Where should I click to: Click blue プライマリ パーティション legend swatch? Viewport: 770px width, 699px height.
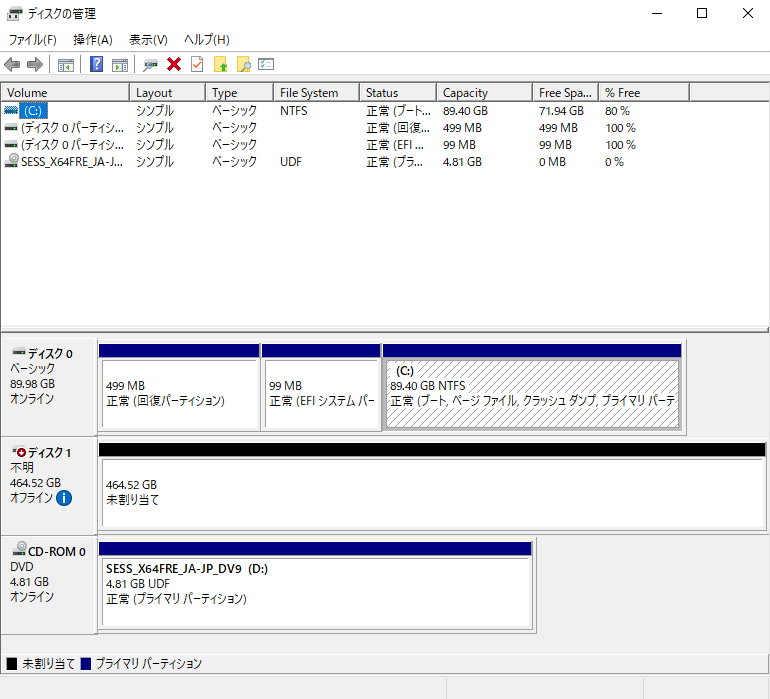point(85,664)
